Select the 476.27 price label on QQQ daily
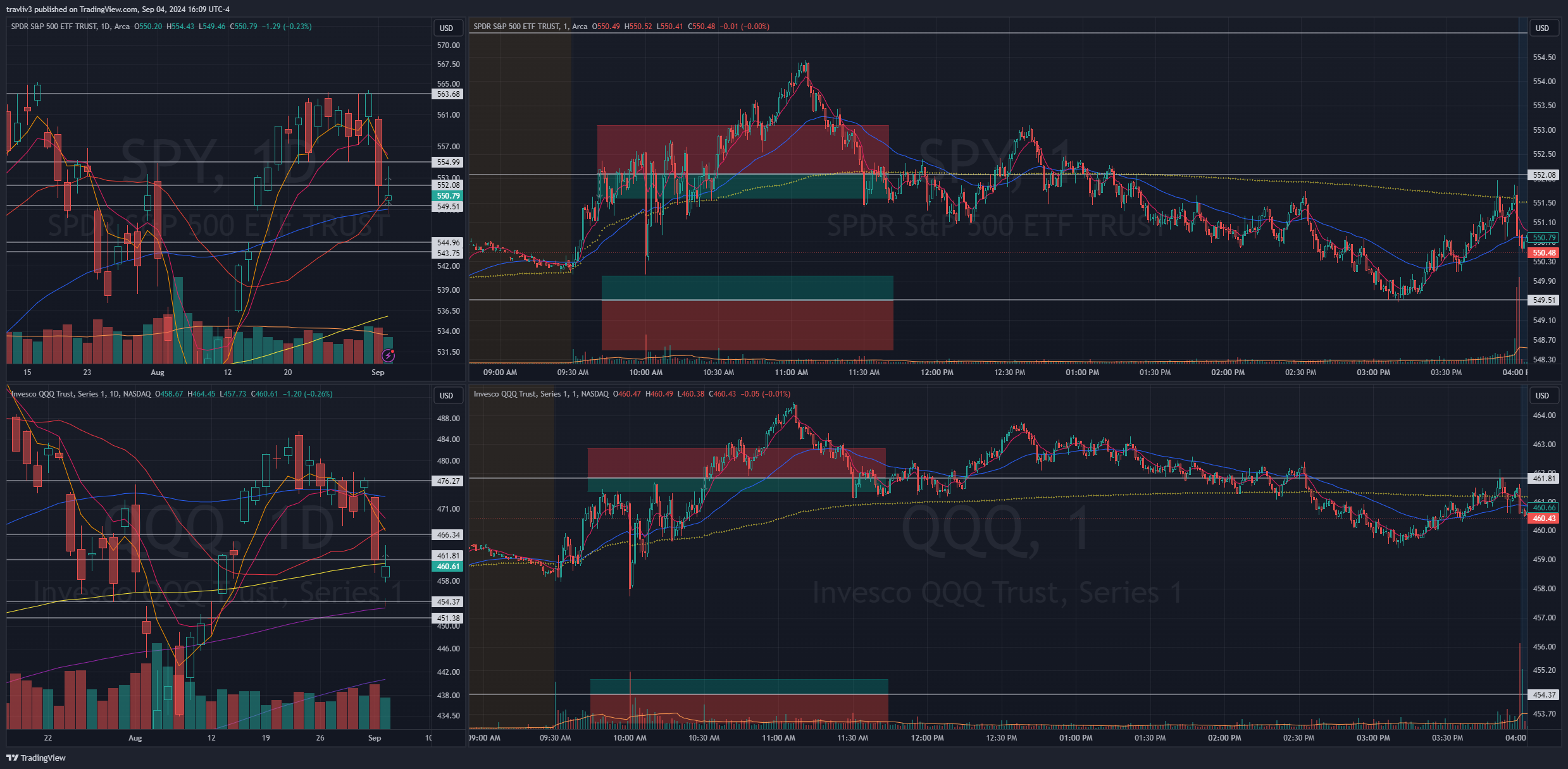Viewport: 1568px width, 769px height. point(449,481)
